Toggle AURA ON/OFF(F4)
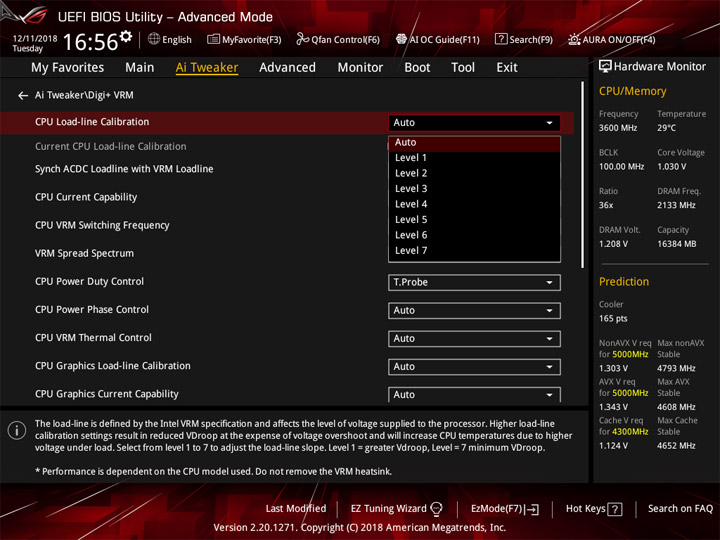This screenshot has width=720, height=540. pyautogui.click(x=611, y=39)
